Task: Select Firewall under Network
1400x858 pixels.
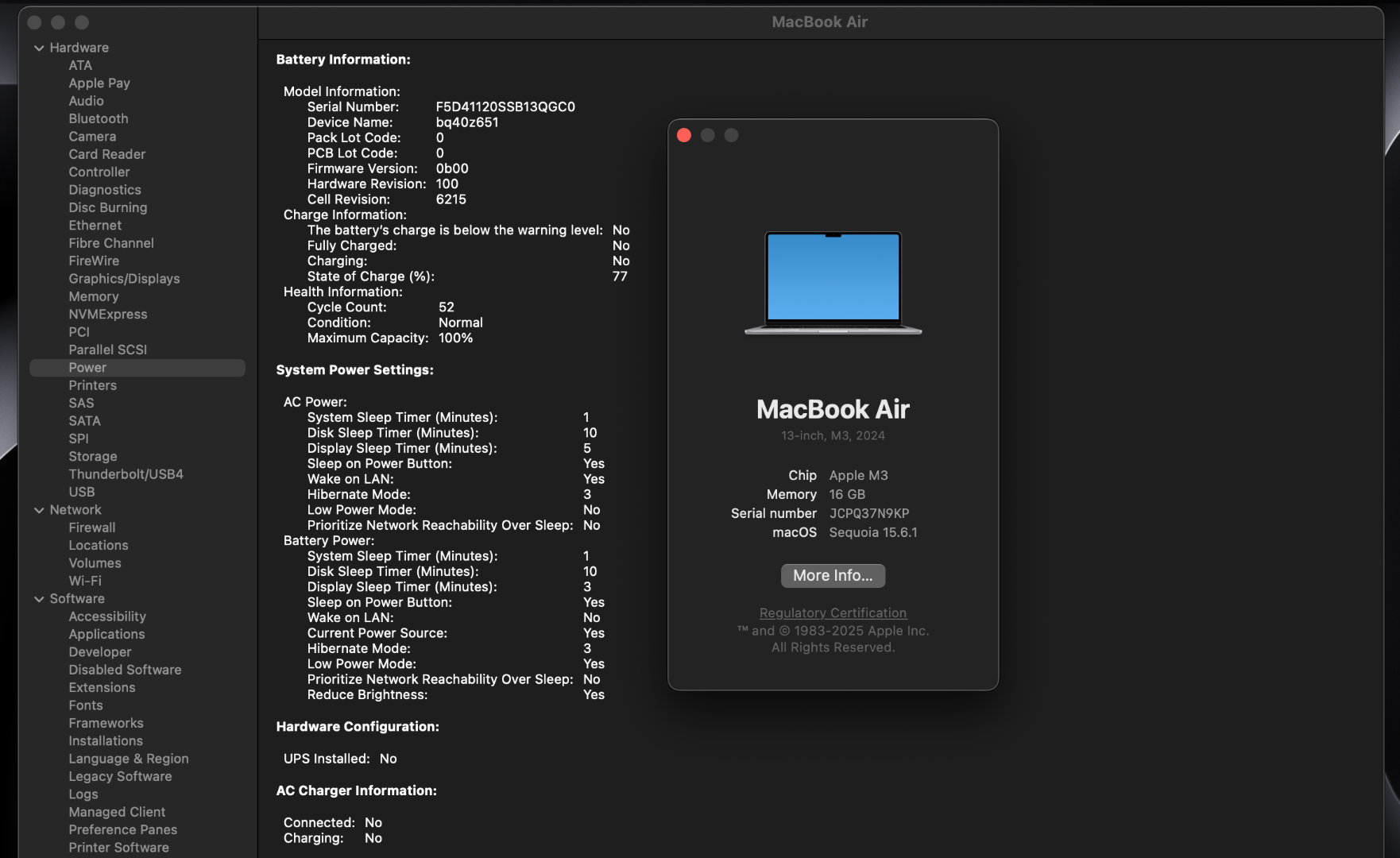Action: [x=92, y=528]
